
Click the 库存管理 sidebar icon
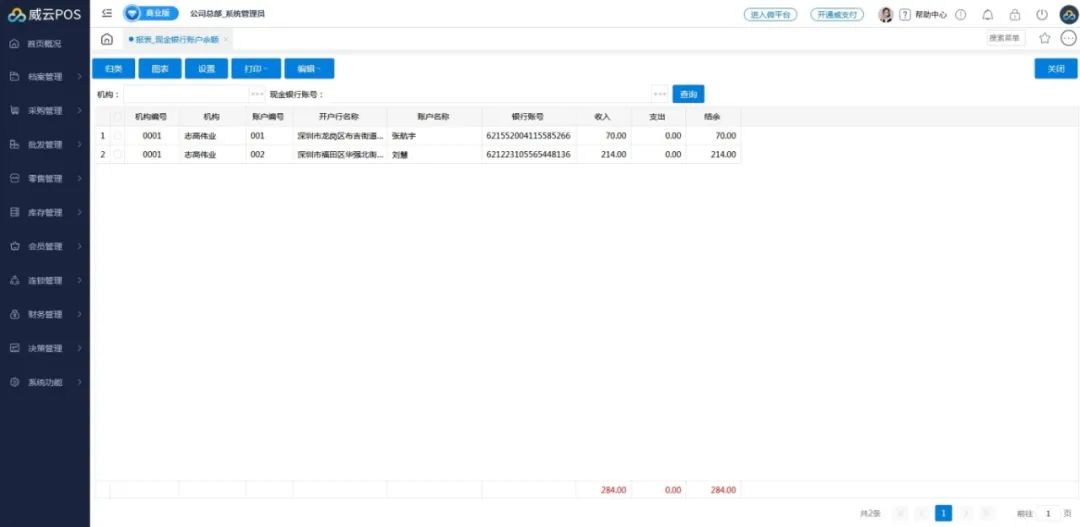click(14, 213)
